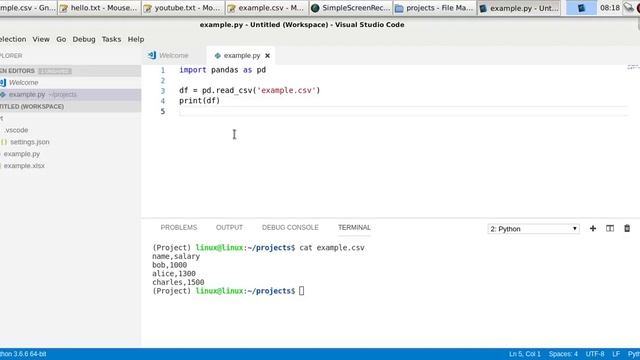
Task: Switch to youtube.txt Mousepad taskbar window
Action: [182, 8]
